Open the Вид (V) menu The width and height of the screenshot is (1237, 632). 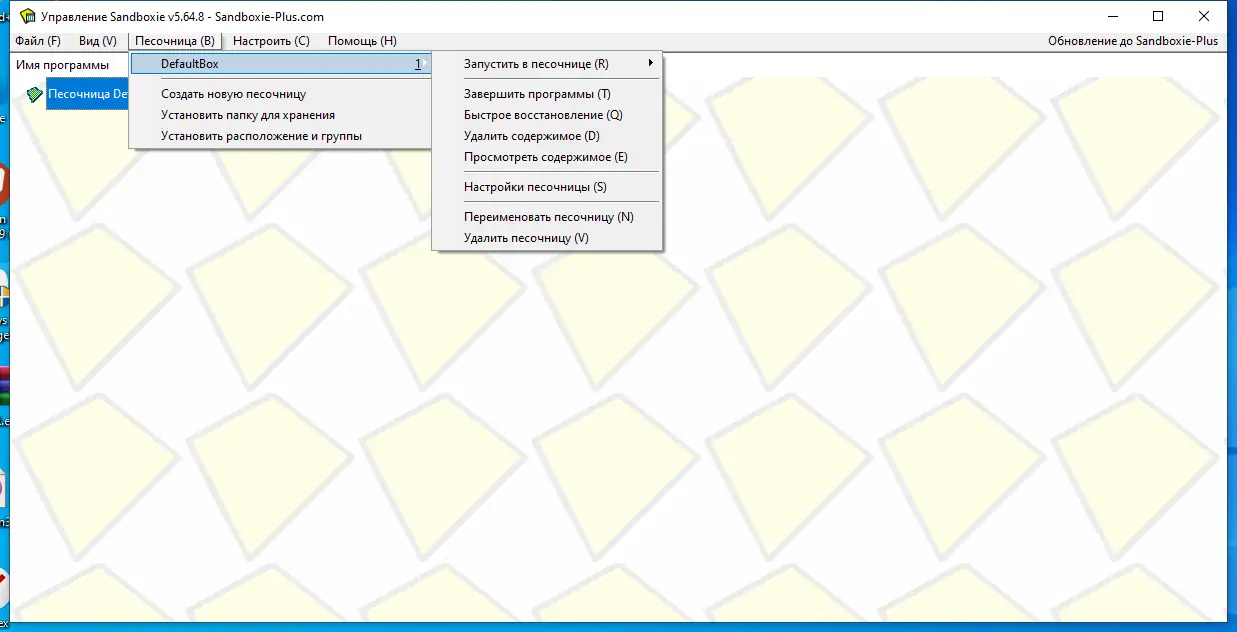point(98,41)
